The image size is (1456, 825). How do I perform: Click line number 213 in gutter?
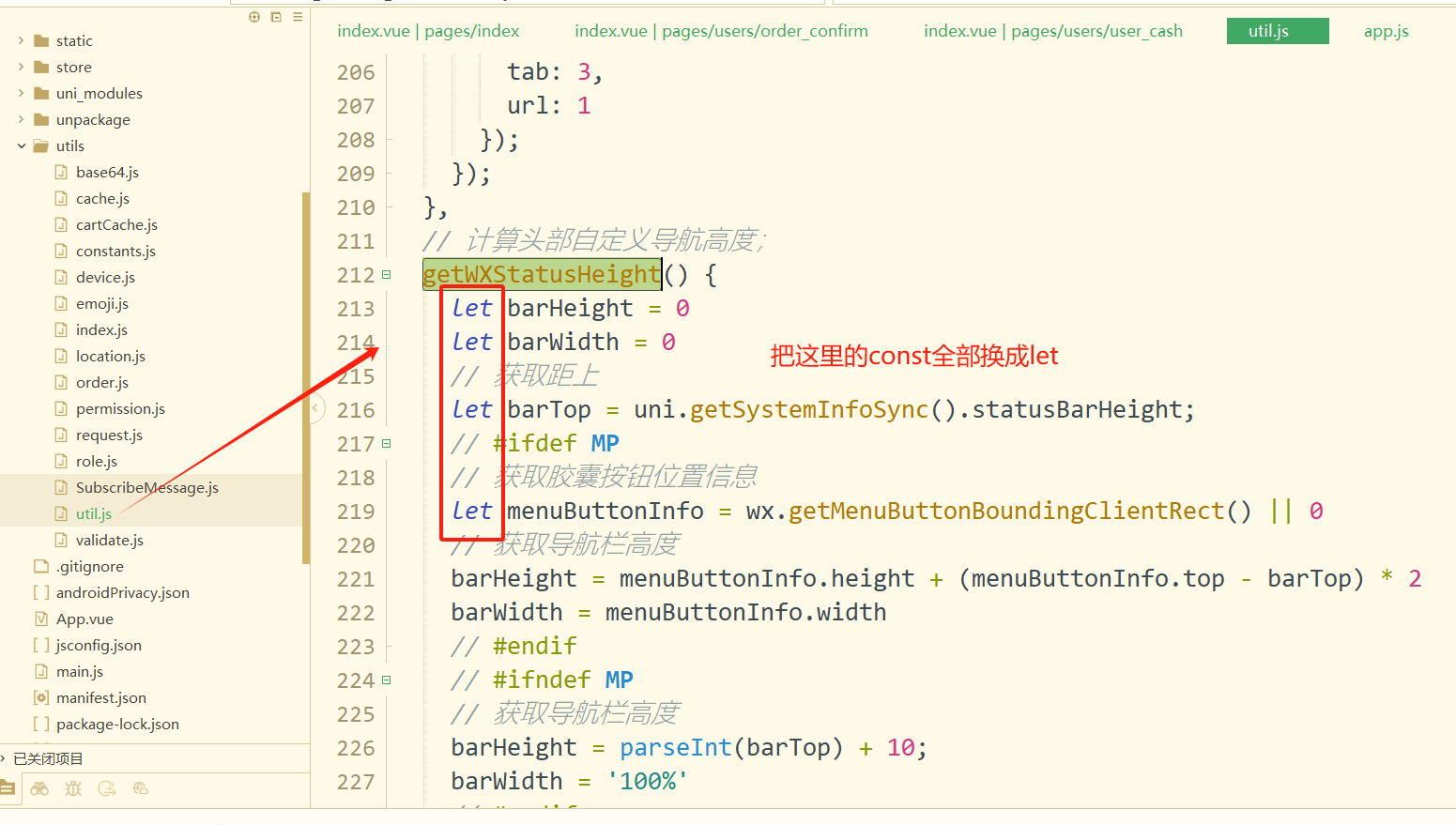356,309
